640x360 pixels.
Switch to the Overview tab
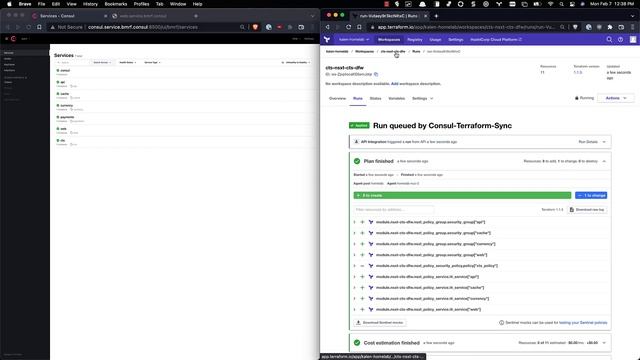[337, 98]
